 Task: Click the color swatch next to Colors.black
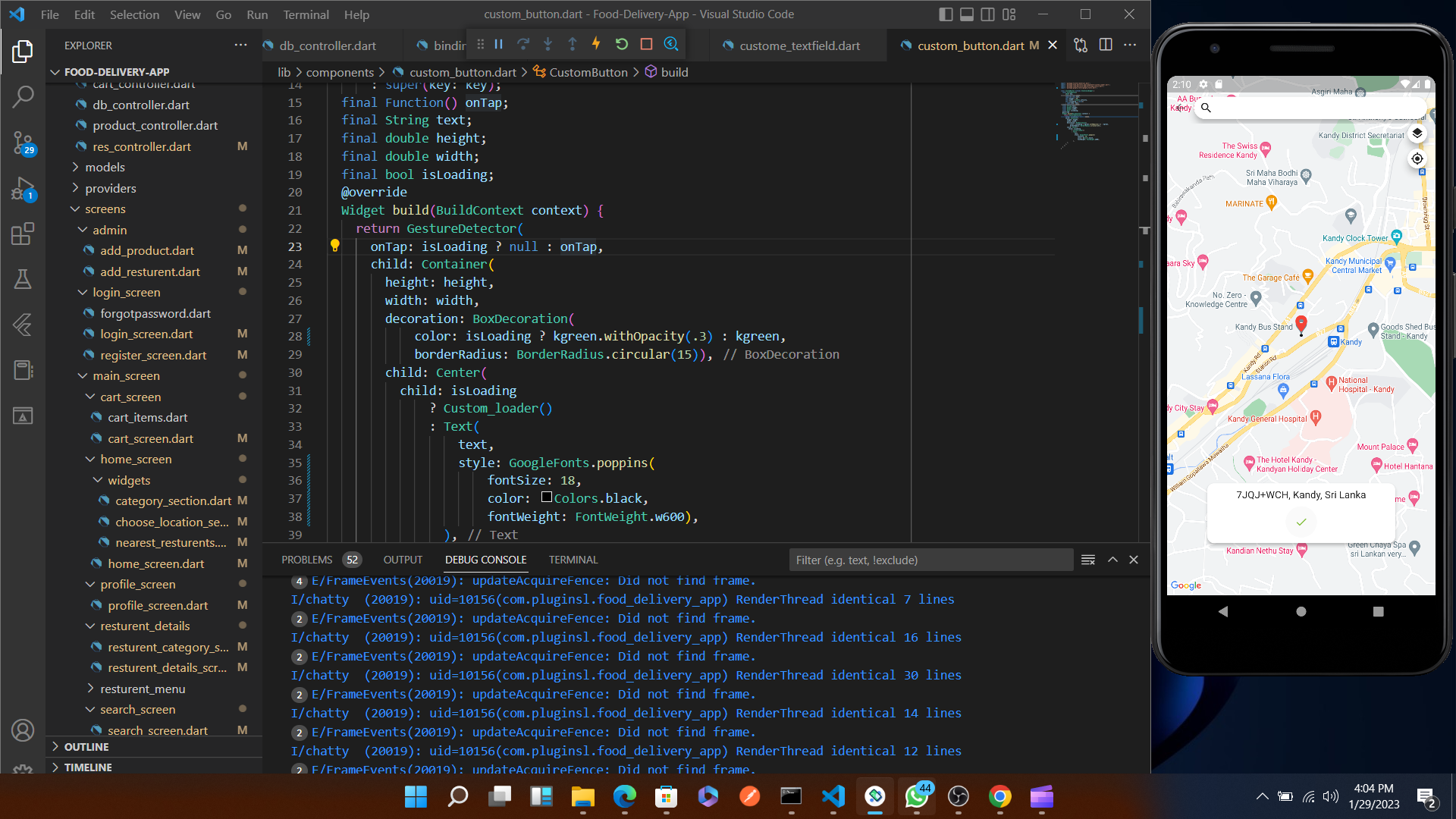click(x=547, y=497)
